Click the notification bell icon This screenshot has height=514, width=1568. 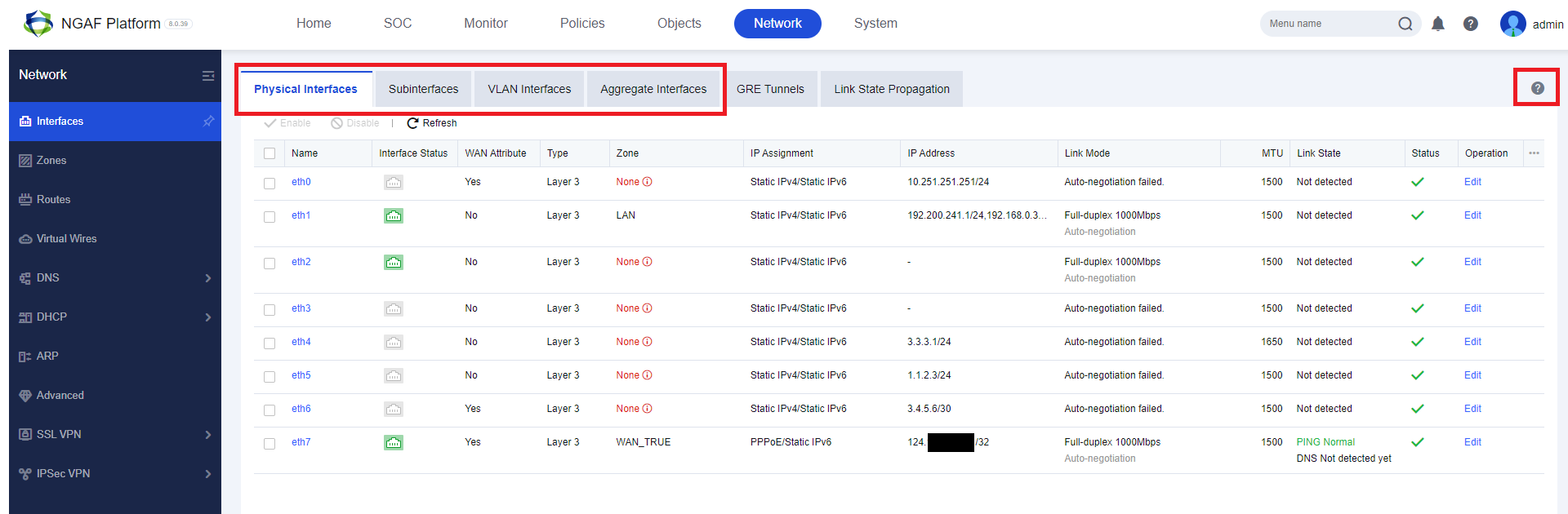coord(1438,24)
